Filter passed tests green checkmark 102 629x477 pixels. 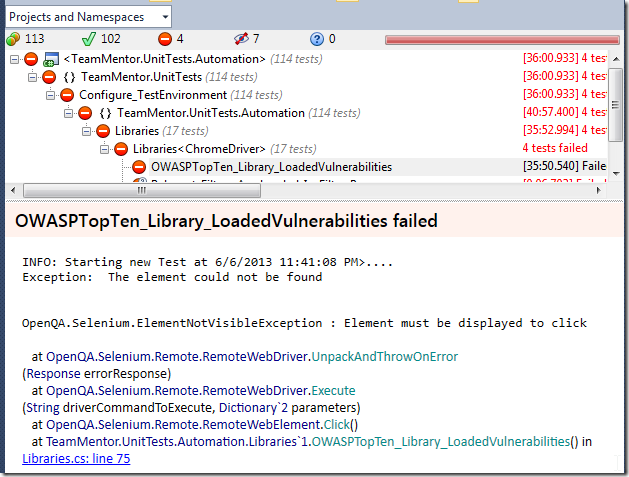(x=89, y=39)
